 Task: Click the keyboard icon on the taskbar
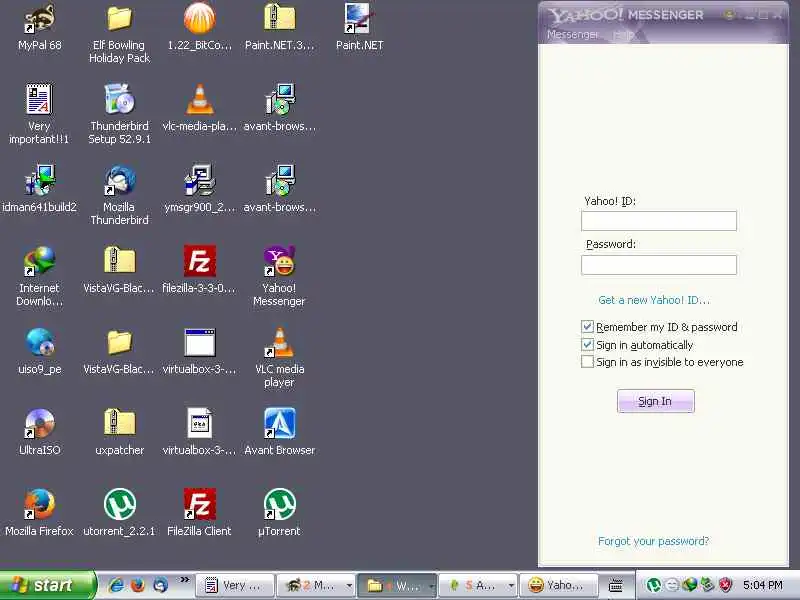(616, 586)
